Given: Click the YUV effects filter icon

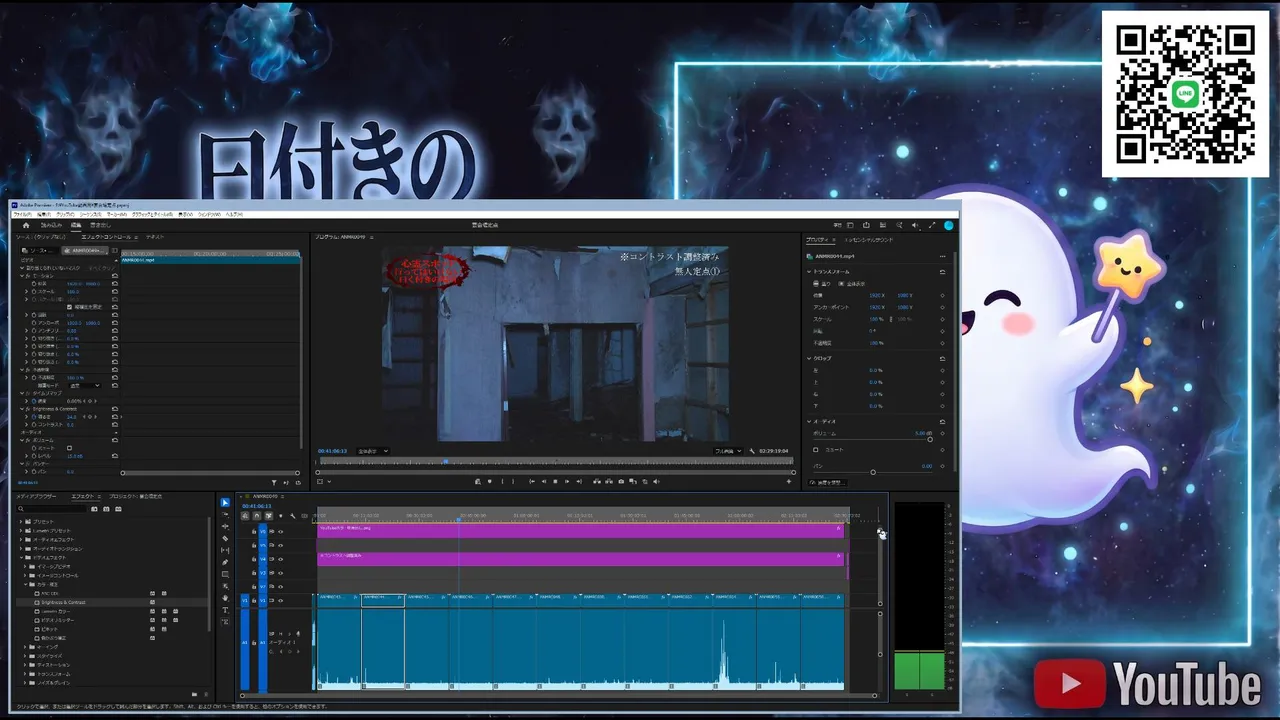Looking at the screenshot, I should tap(118, 509).
